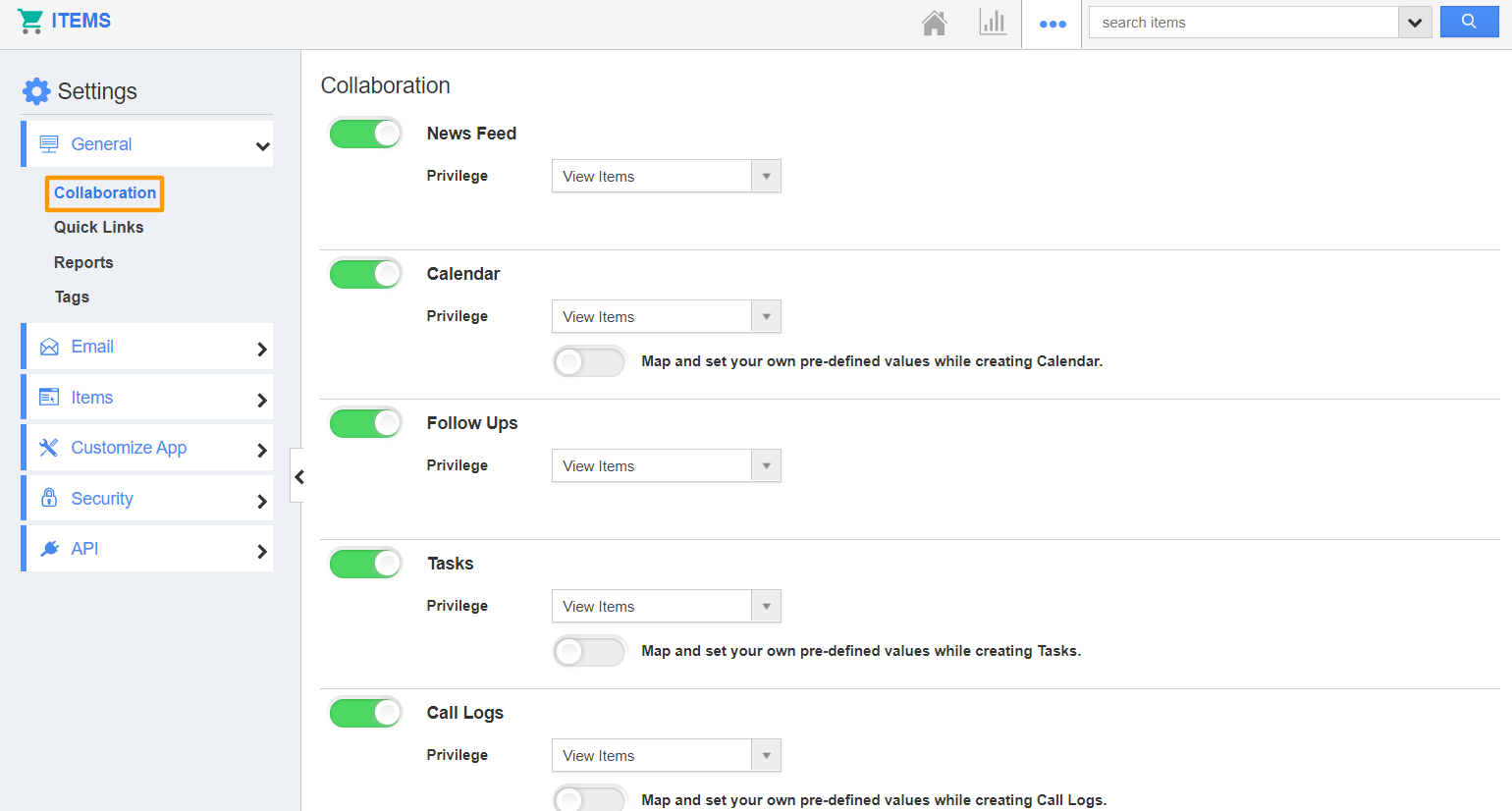The width and height of the screenshot is (1512, 811).
Task: Click the three dots more icon
Action: pos(1053,24)
